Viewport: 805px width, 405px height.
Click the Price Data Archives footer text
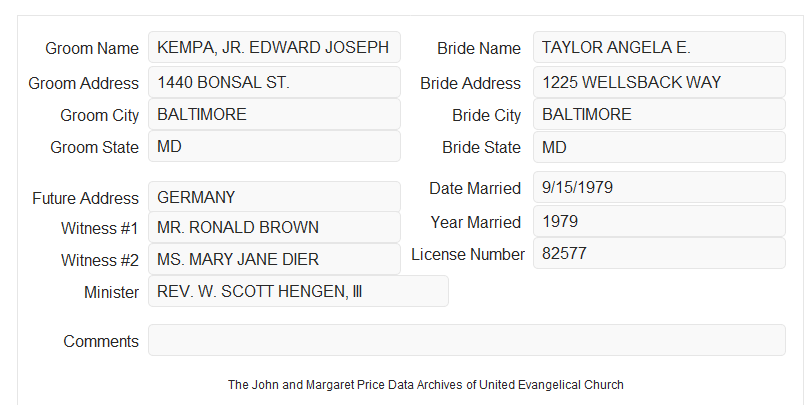pyautogui.click(x=426, y=384)
